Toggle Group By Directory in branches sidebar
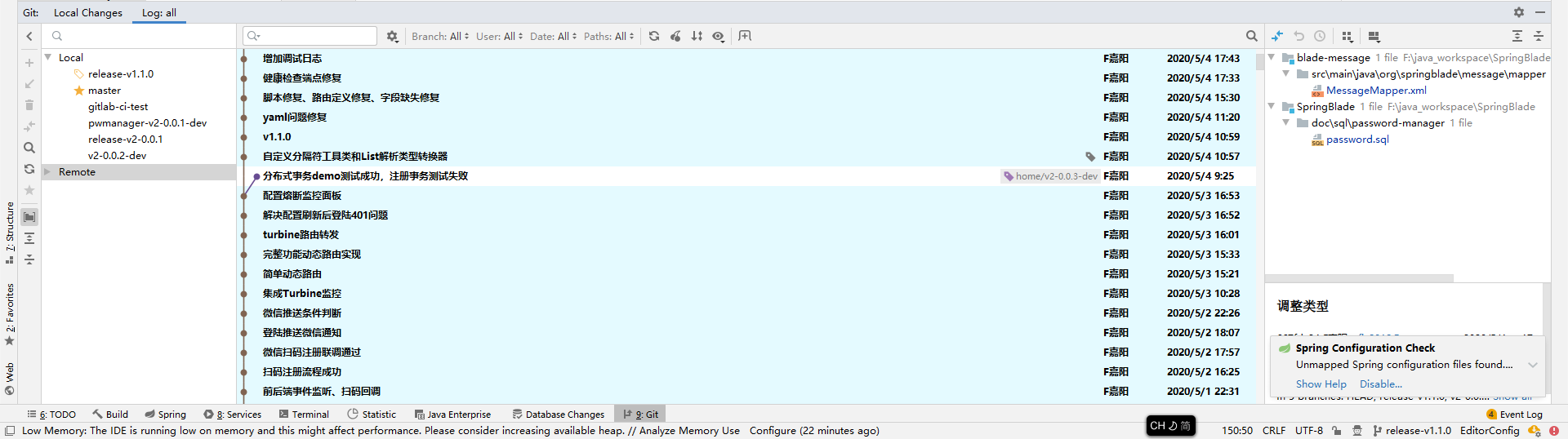Viewport: 1568px width, 439px height. [29, 217]
